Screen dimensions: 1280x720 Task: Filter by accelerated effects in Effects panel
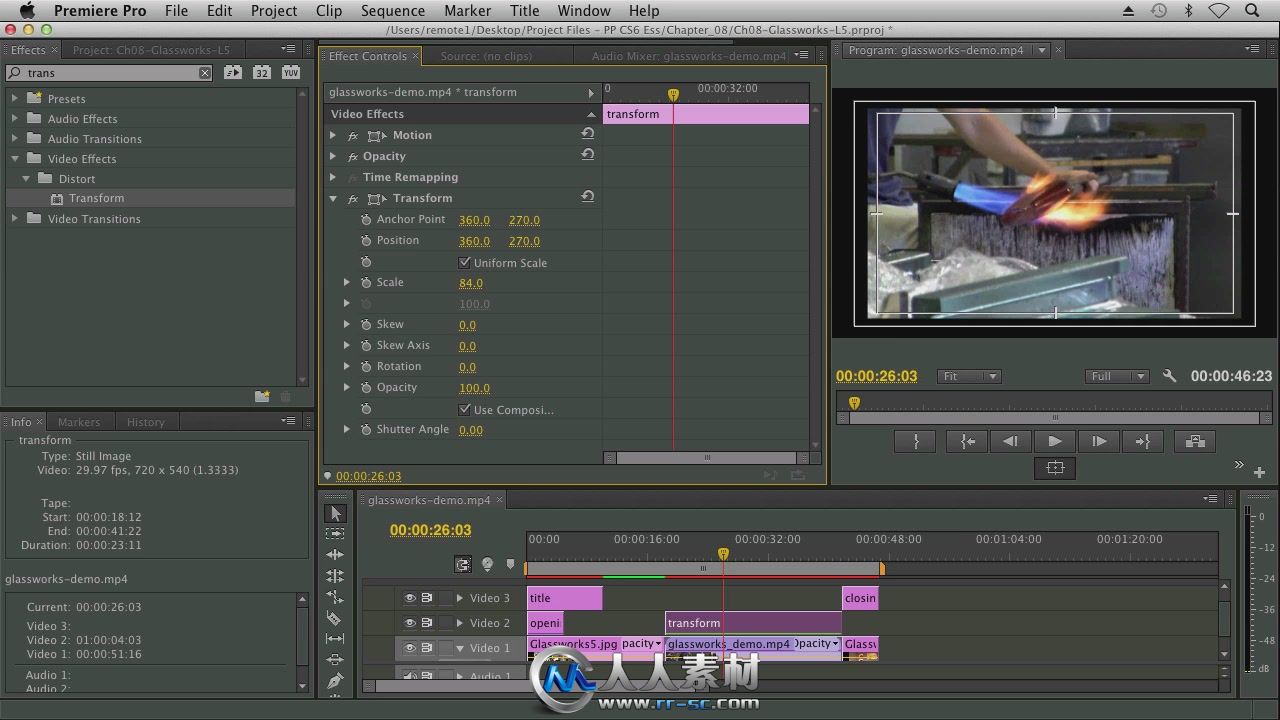click(233, 72)
